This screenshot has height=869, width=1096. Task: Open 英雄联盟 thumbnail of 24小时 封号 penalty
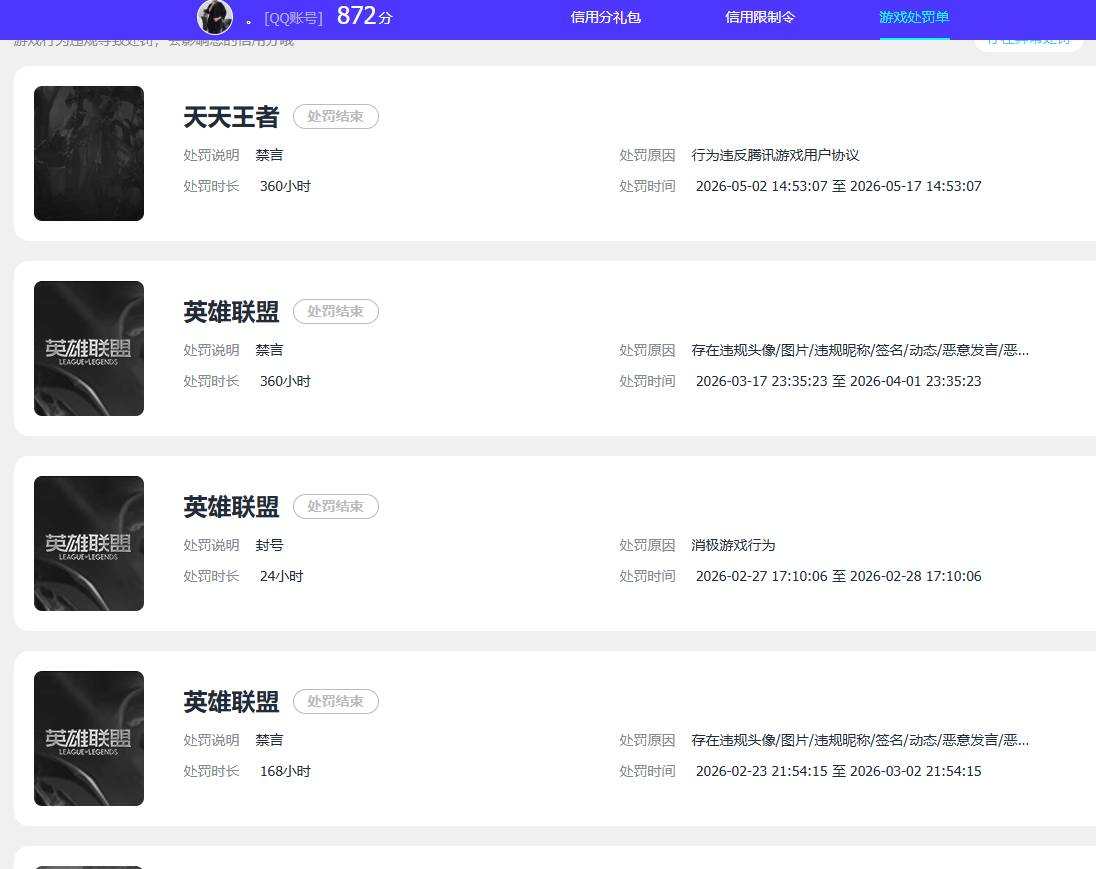pyautogui.click(x=89, y=543)
